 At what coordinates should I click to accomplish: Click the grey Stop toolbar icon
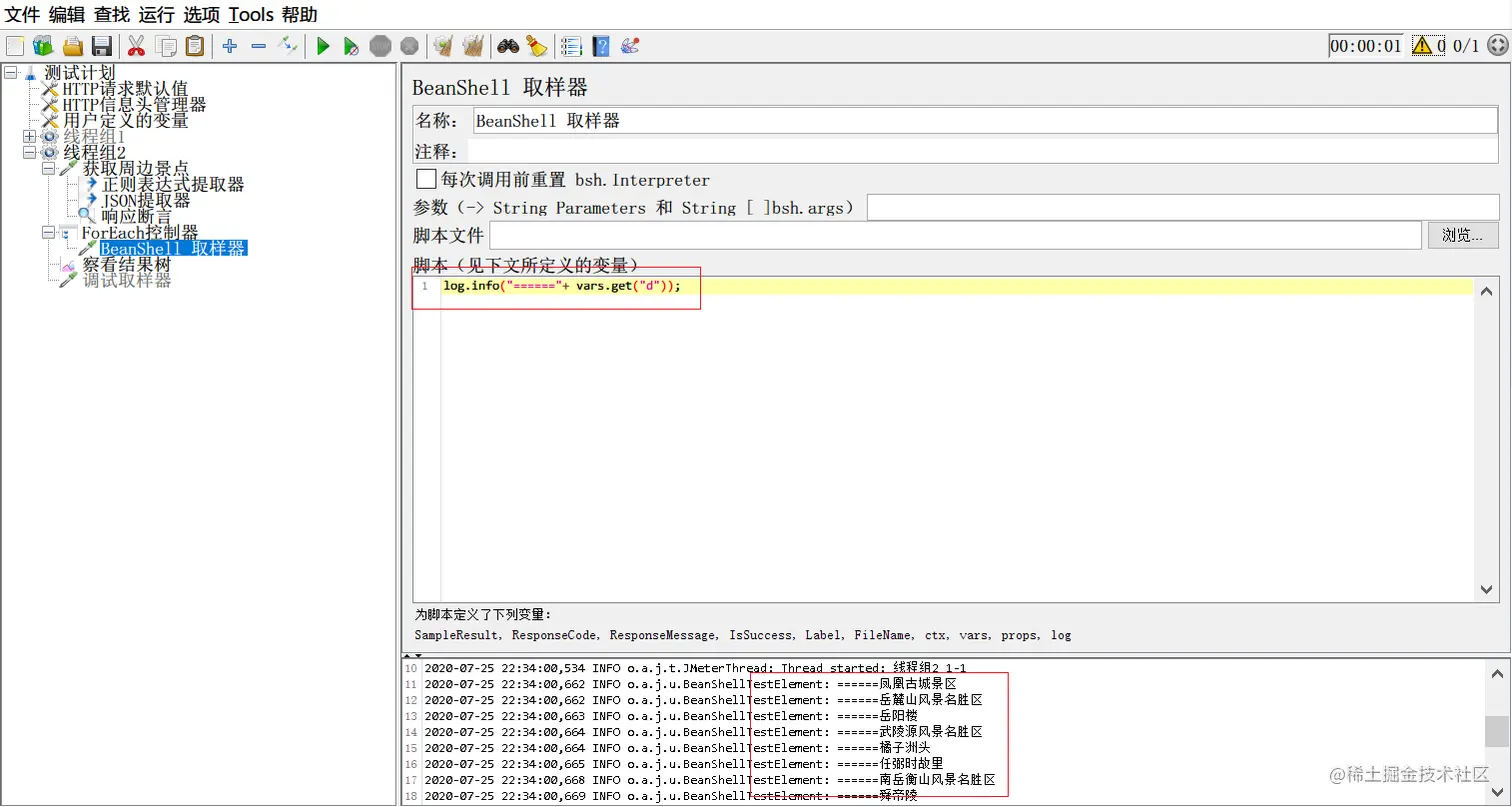pos(380,45)
